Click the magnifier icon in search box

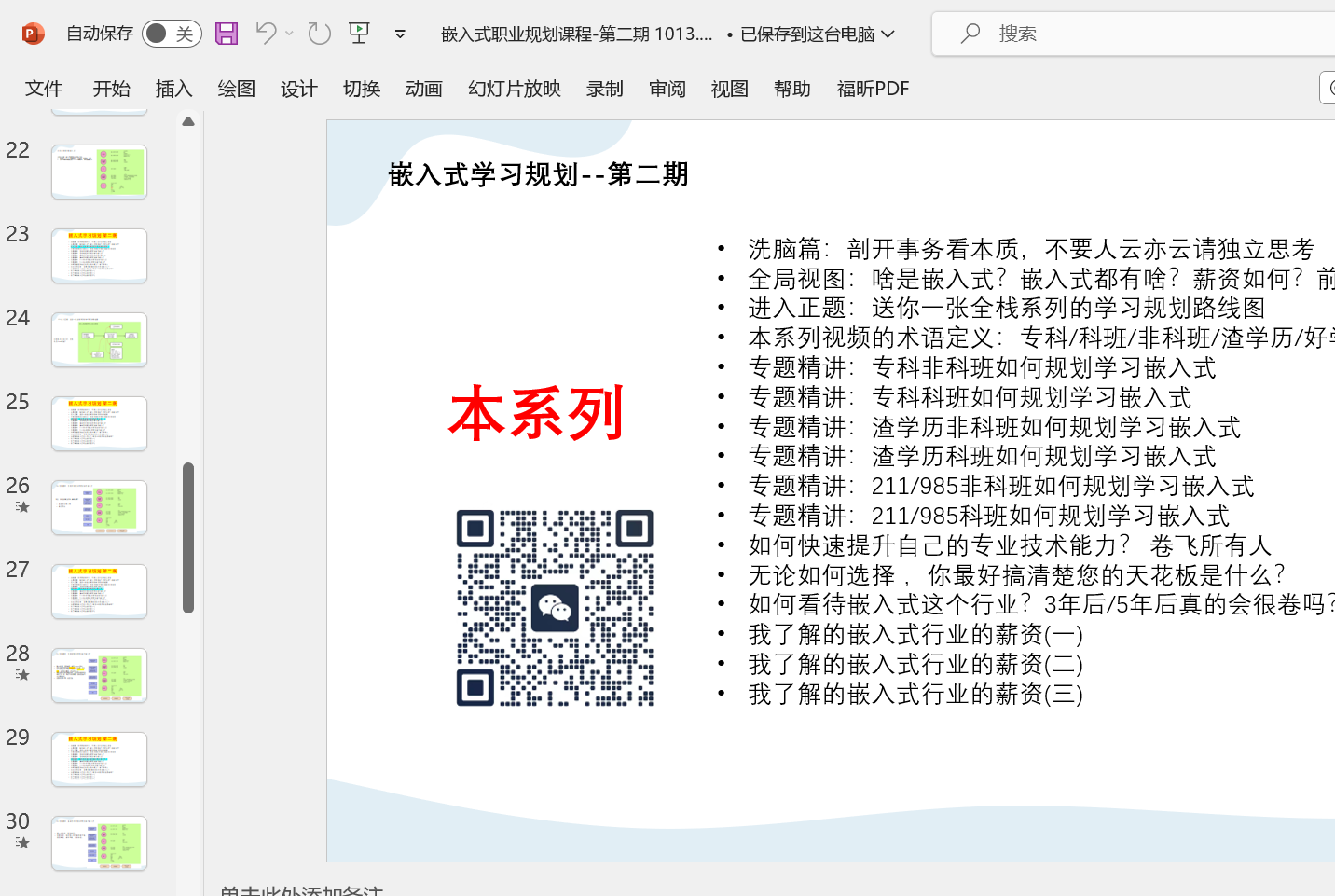coord(970,34)
